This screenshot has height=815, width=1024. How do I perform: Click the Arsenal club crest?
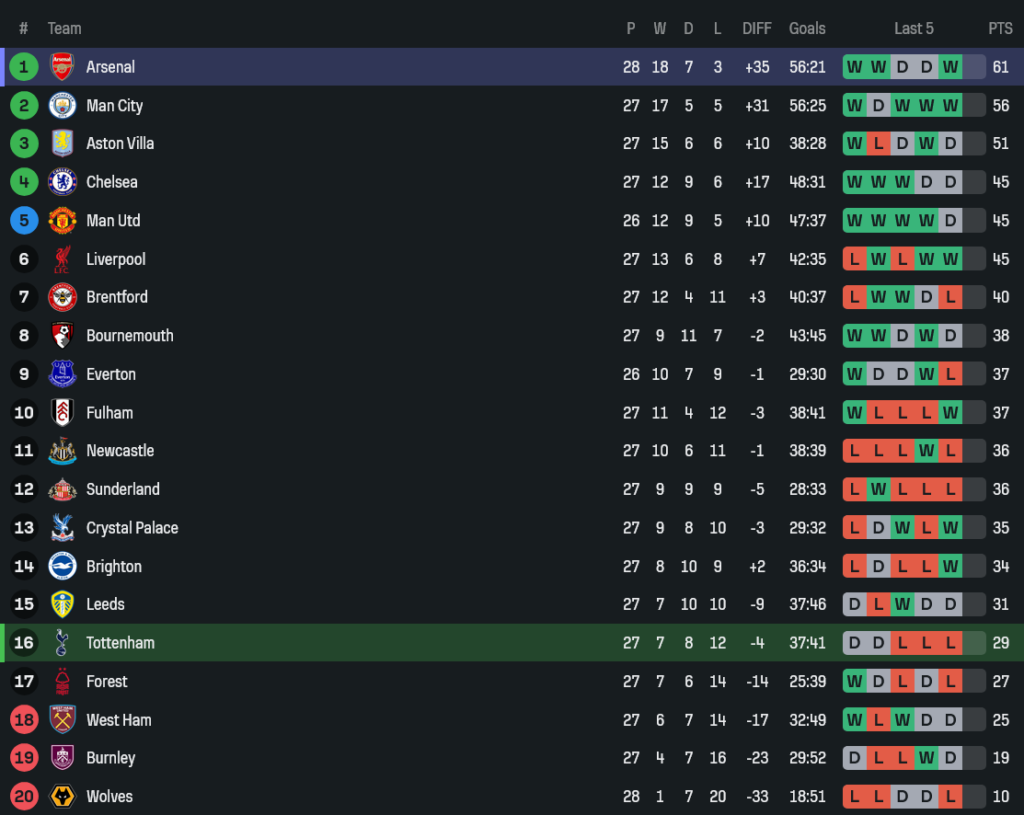(62, 67)
